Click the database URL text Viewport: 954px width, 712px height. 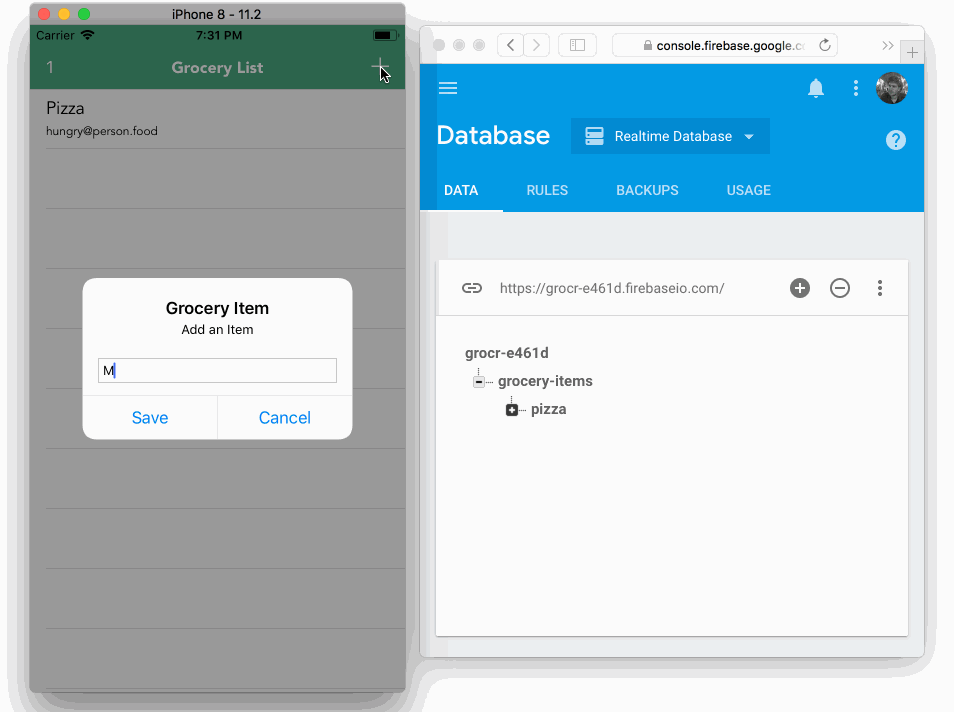click(x=611, y=288)
